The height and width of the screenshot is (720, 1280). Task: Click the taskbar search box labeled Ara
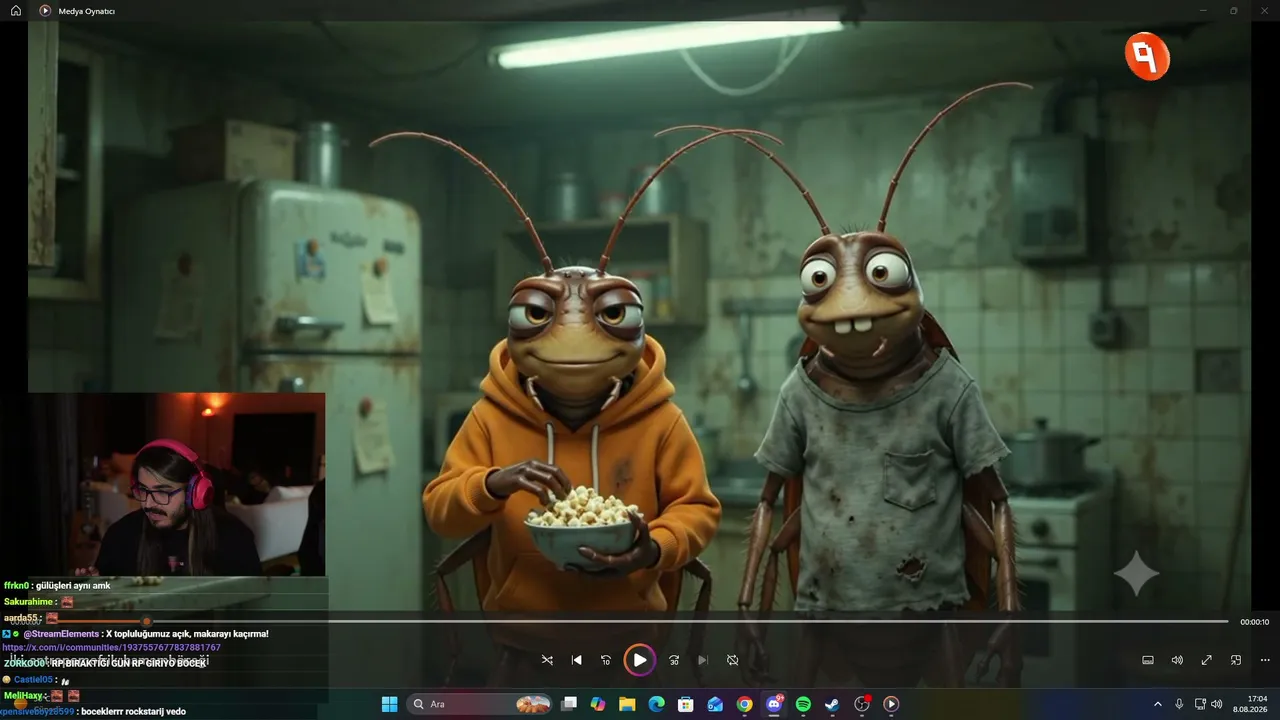pos(481,704)
